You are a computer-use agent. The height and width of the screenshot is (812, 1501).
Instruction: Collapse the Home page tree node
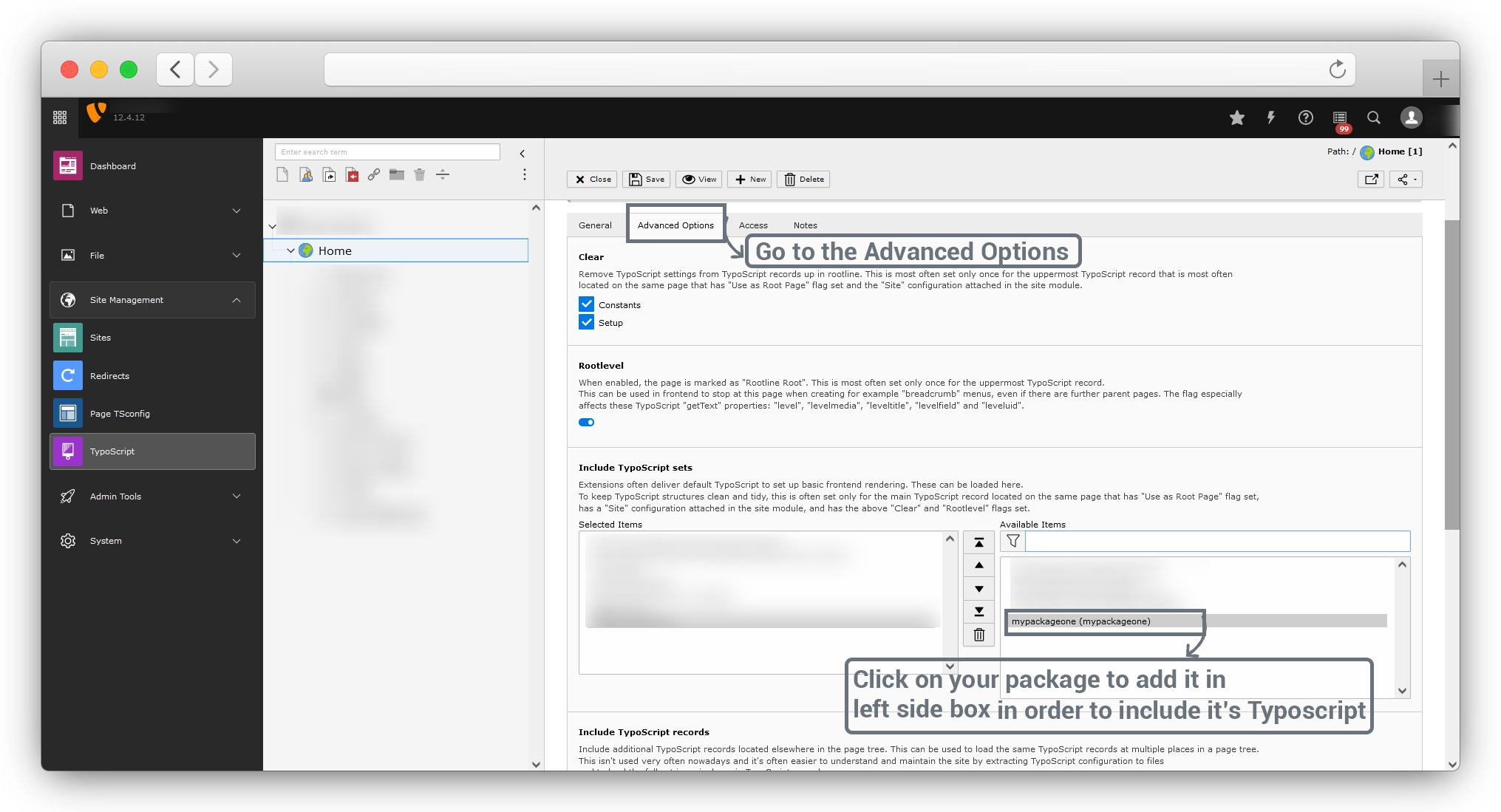point(290,250)
